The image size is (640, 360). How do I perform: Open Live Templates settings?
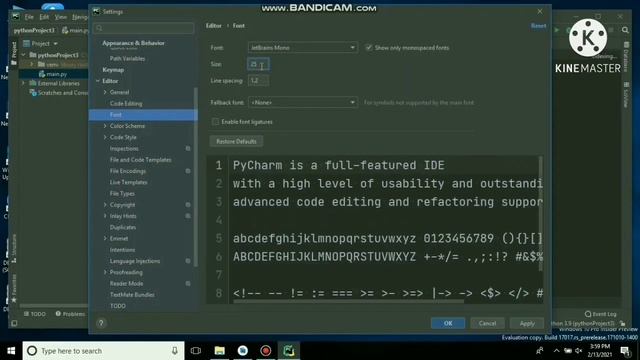[129, 182]
